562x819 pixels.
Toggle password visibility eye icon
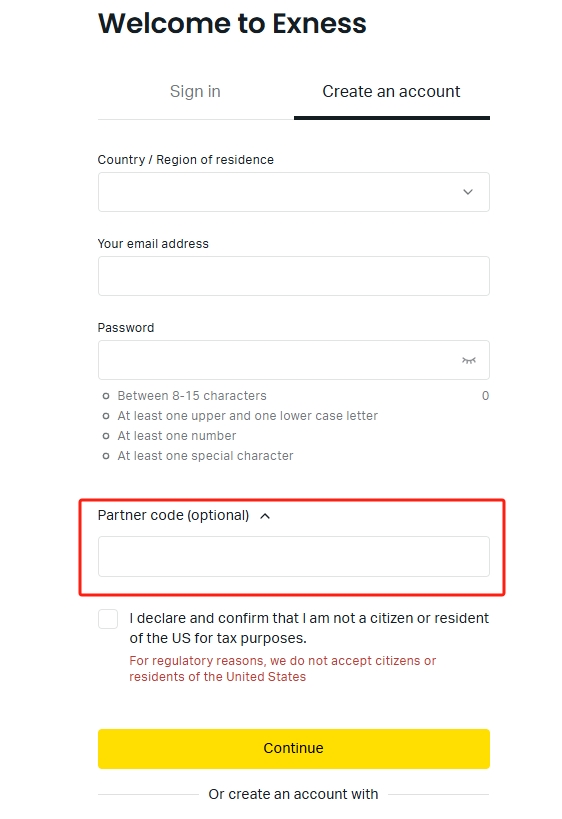pyautogui.click(x=469, y=360)
